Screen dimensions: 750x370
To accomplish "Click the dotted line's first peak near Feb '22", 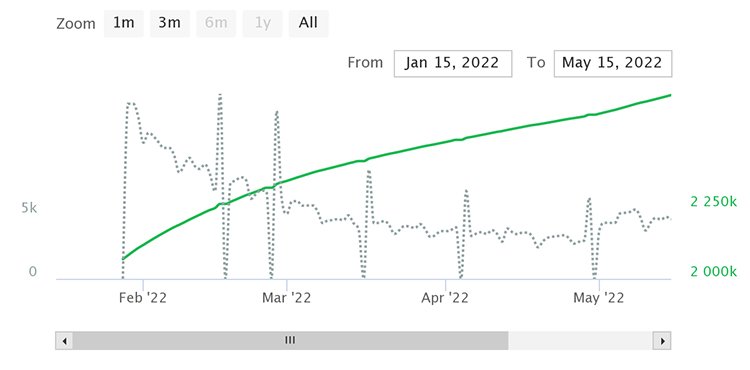I will [131, 103].
